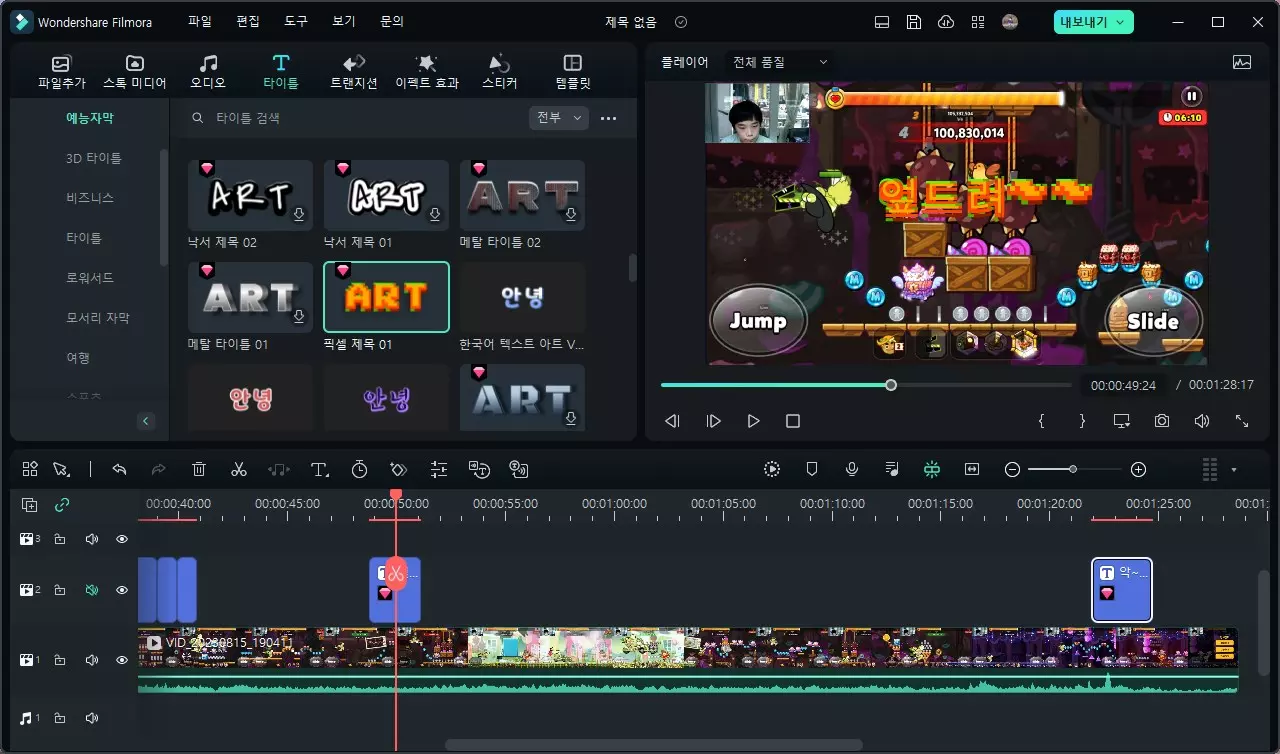Toggle the timeline auto-link chain icon

coord(62,505)
